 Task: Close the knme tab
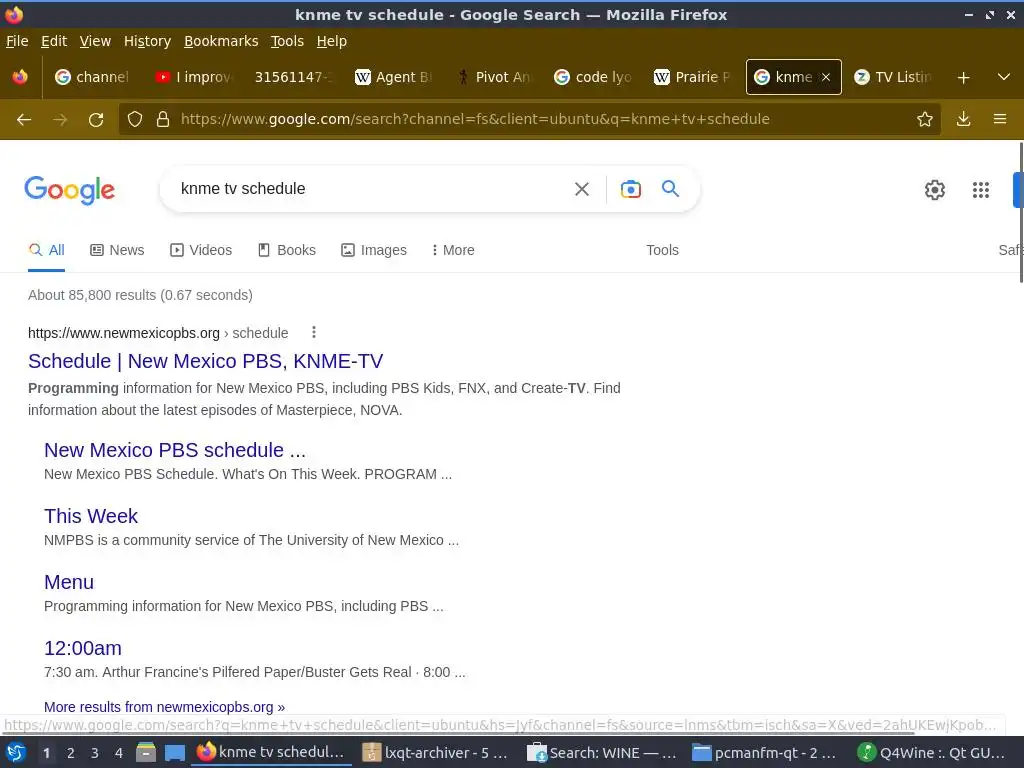tap(826, 77)
